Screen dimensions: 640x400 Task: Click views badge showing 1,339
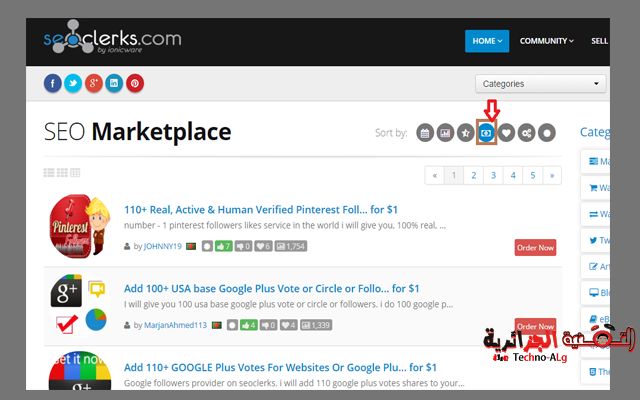click(316, 325)
